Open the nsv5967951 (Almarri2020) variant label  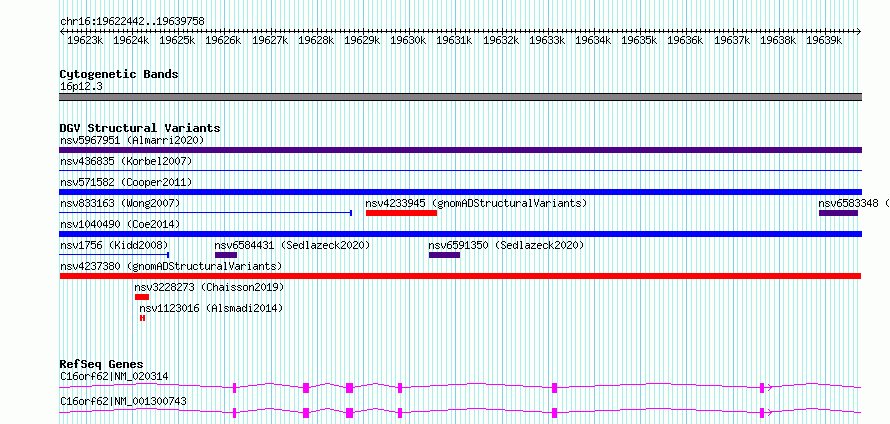point(132,140)
